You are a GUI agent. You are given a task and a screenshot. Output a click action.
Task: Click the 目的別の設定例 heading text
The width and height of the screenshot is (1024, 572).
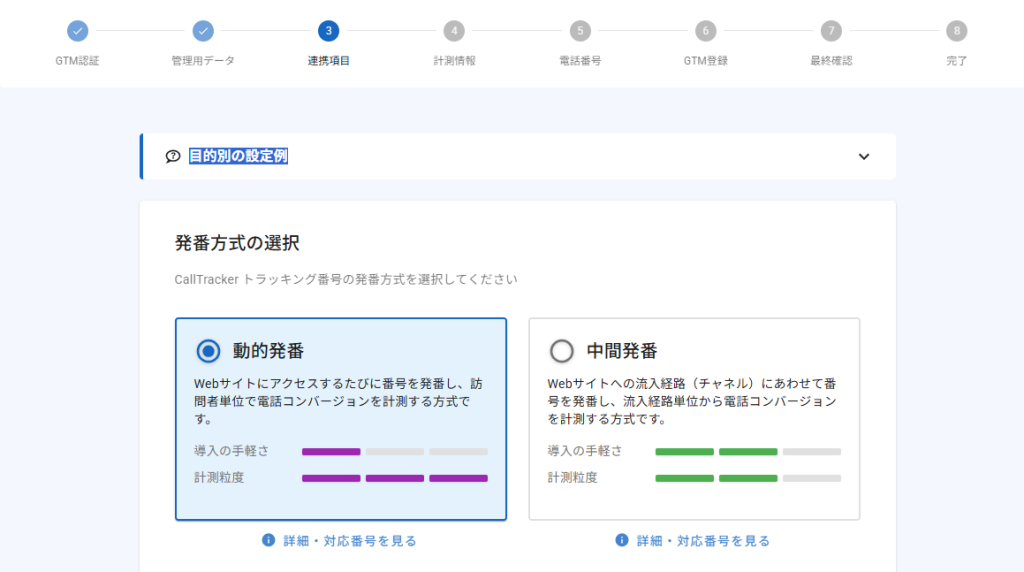click(238, 156)
